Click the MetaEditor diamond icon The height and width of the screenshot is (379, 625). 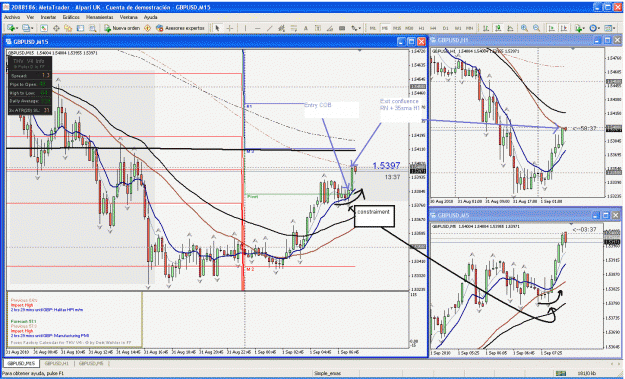(x=147, y=28)
